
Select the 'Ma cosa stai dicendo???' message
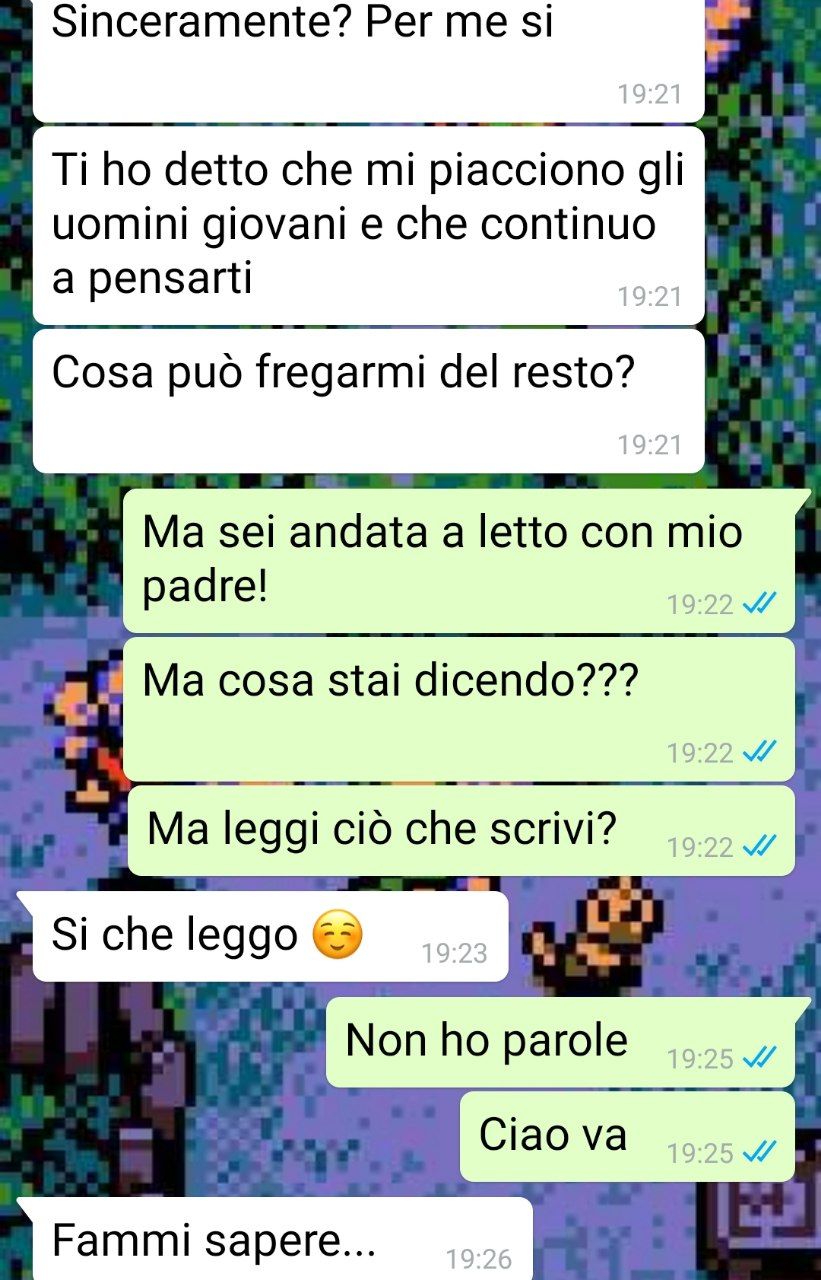tap(459, 709)
